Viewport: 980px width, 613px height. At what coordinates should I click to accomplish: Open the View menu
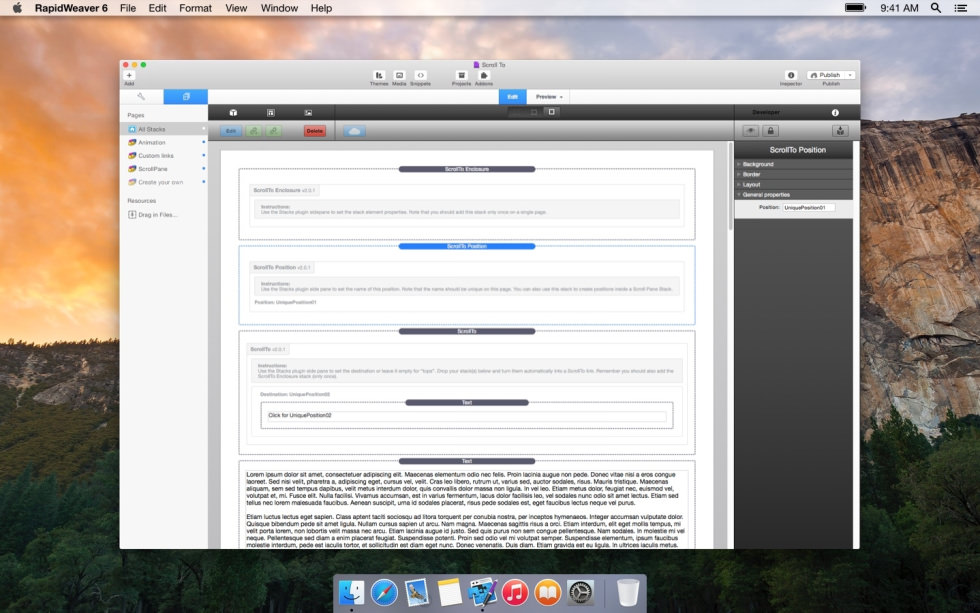[236, 8]
